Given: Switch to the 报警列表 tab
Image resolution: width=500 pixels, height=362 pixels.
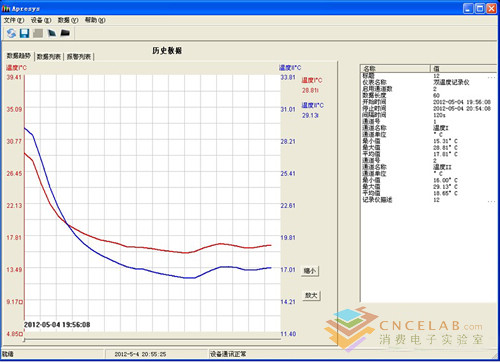Looking at the screenshot, I should pyautogui.click(x=79, y=57).
